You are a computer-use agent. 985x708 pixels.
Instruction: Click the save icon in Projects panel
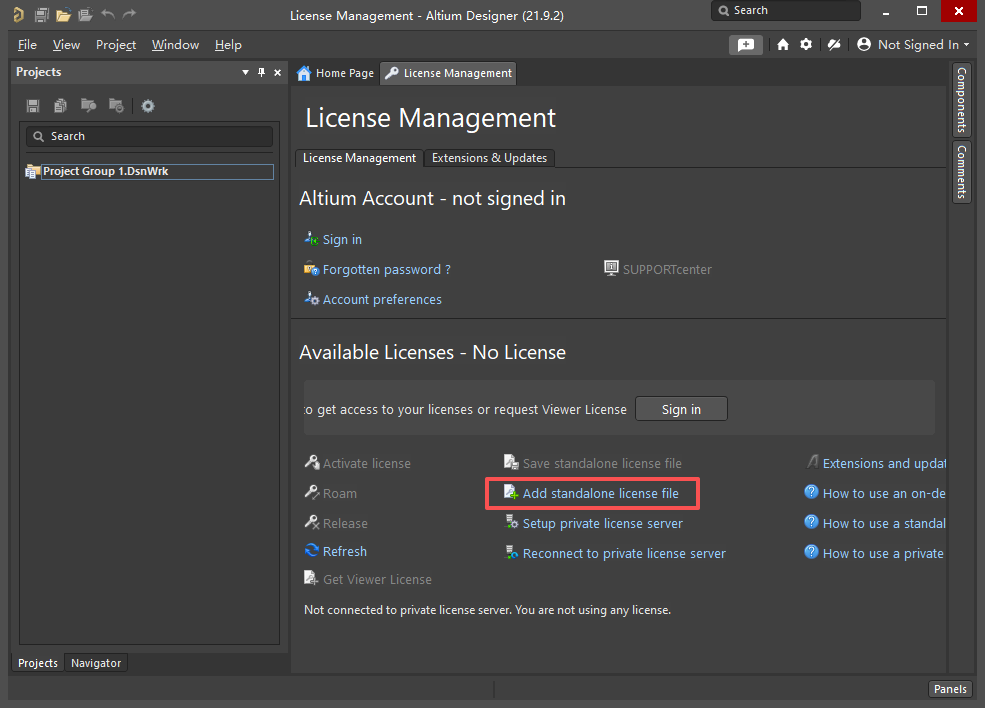click(x=33, y=106)
